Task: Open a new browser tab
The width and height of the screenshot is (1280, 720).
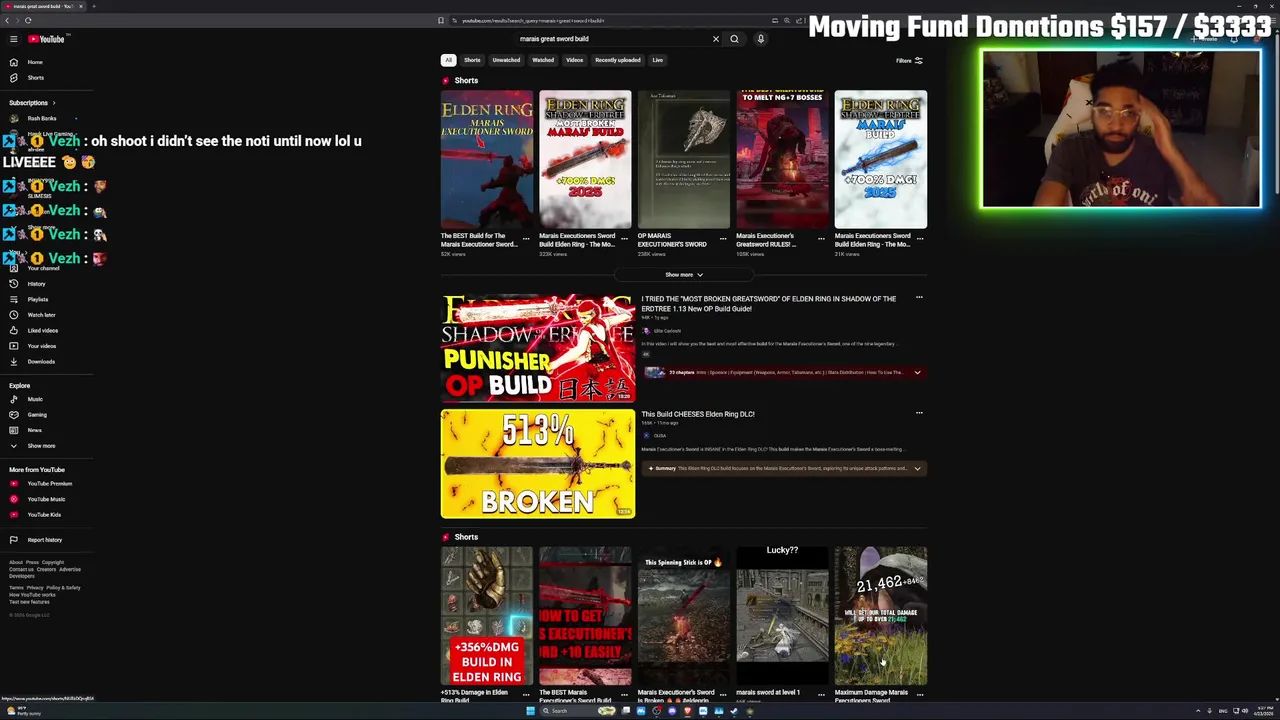Action: pos(94,6)
